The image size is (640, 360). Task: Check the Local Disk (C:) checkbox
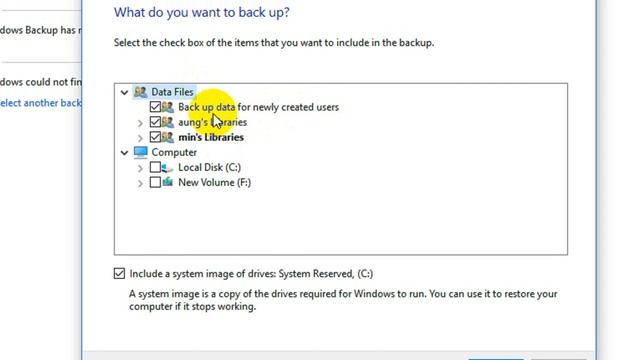[155, 167]
